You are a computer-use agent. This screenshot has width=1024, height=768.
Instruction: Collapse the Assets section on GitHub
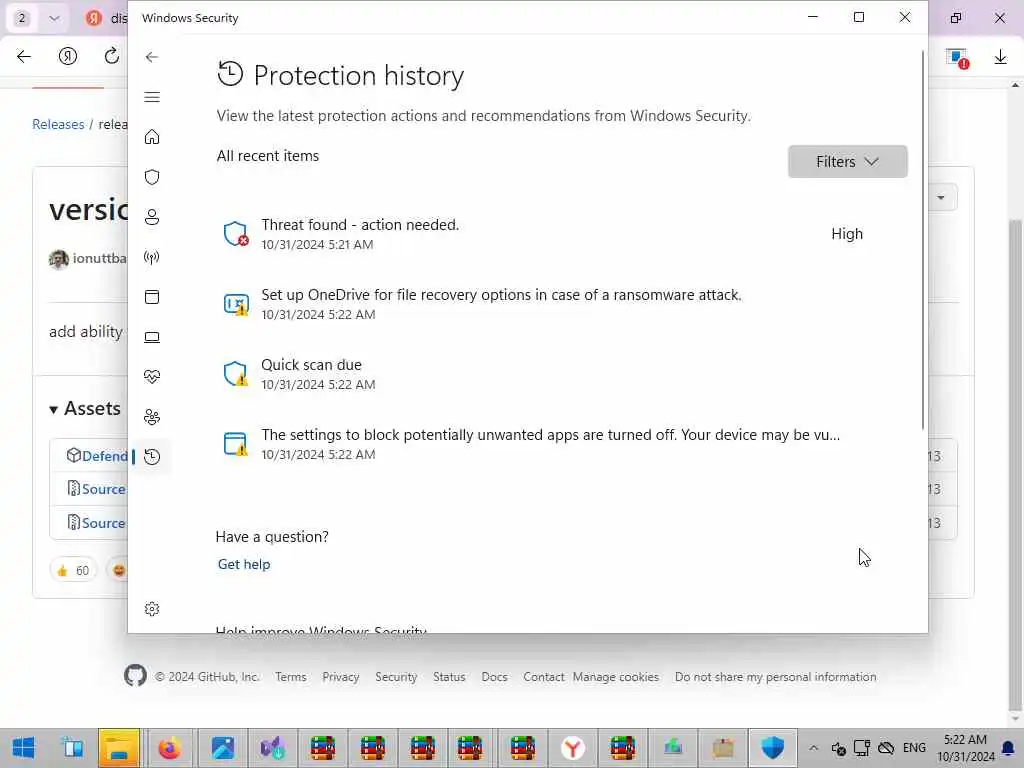(x=54, y=409)
